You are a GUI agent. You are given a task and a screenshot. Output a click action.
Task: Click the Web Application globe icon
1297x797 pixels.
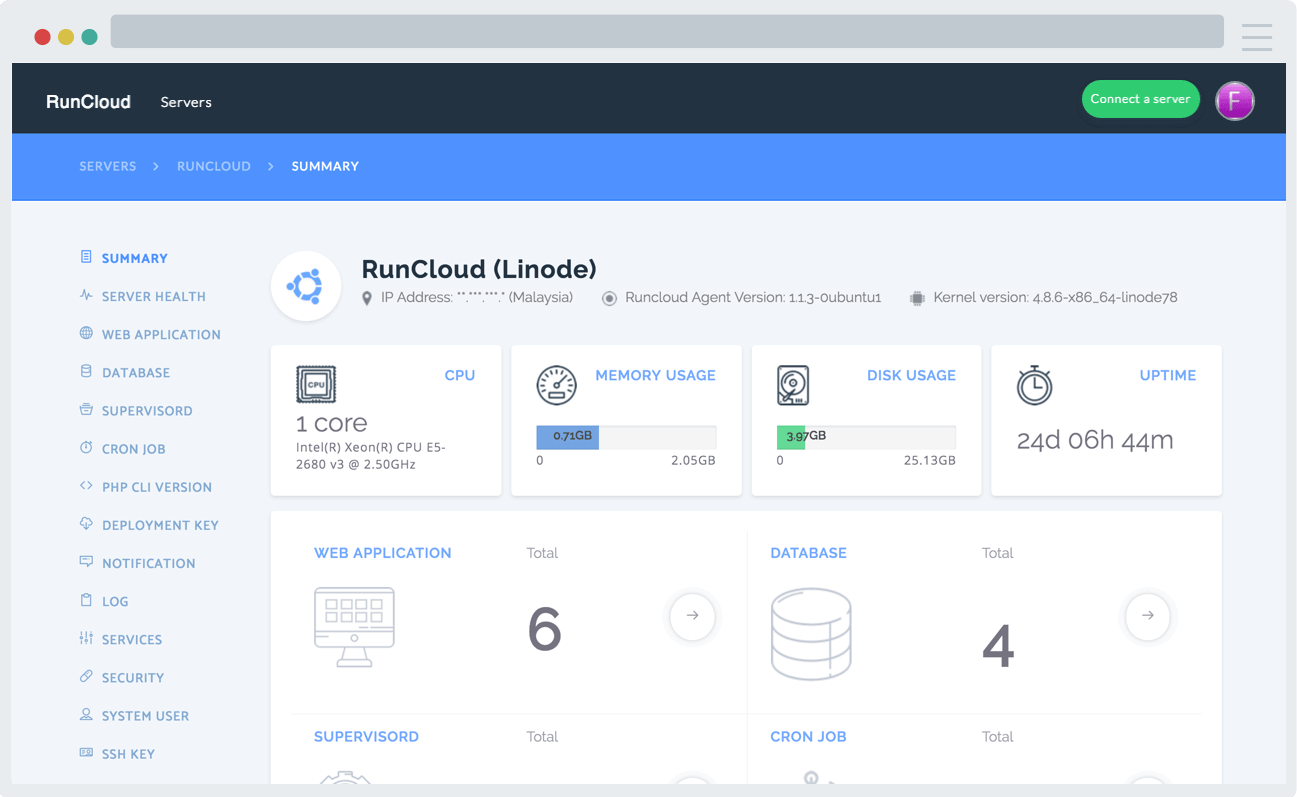[x=86, y=333]
